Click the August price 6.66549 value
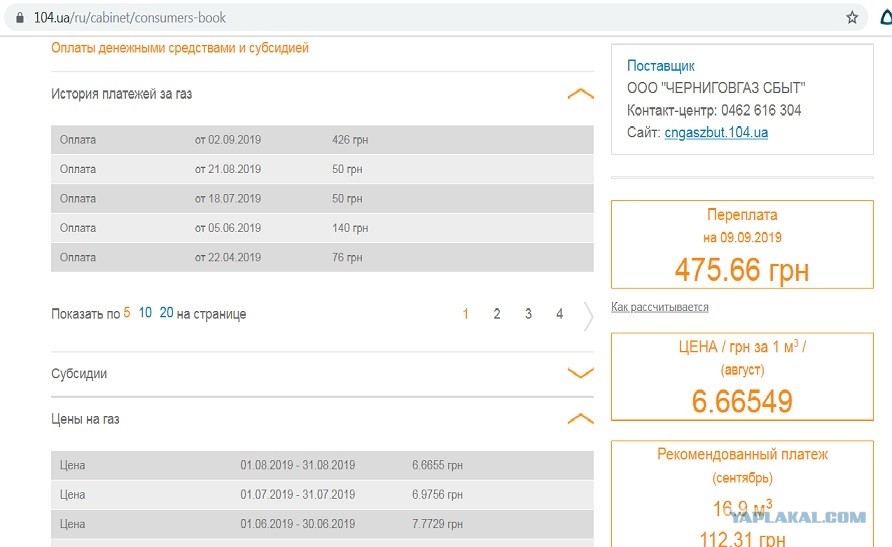Viewport: 892px width, 547px height. [x=742, y=401]
